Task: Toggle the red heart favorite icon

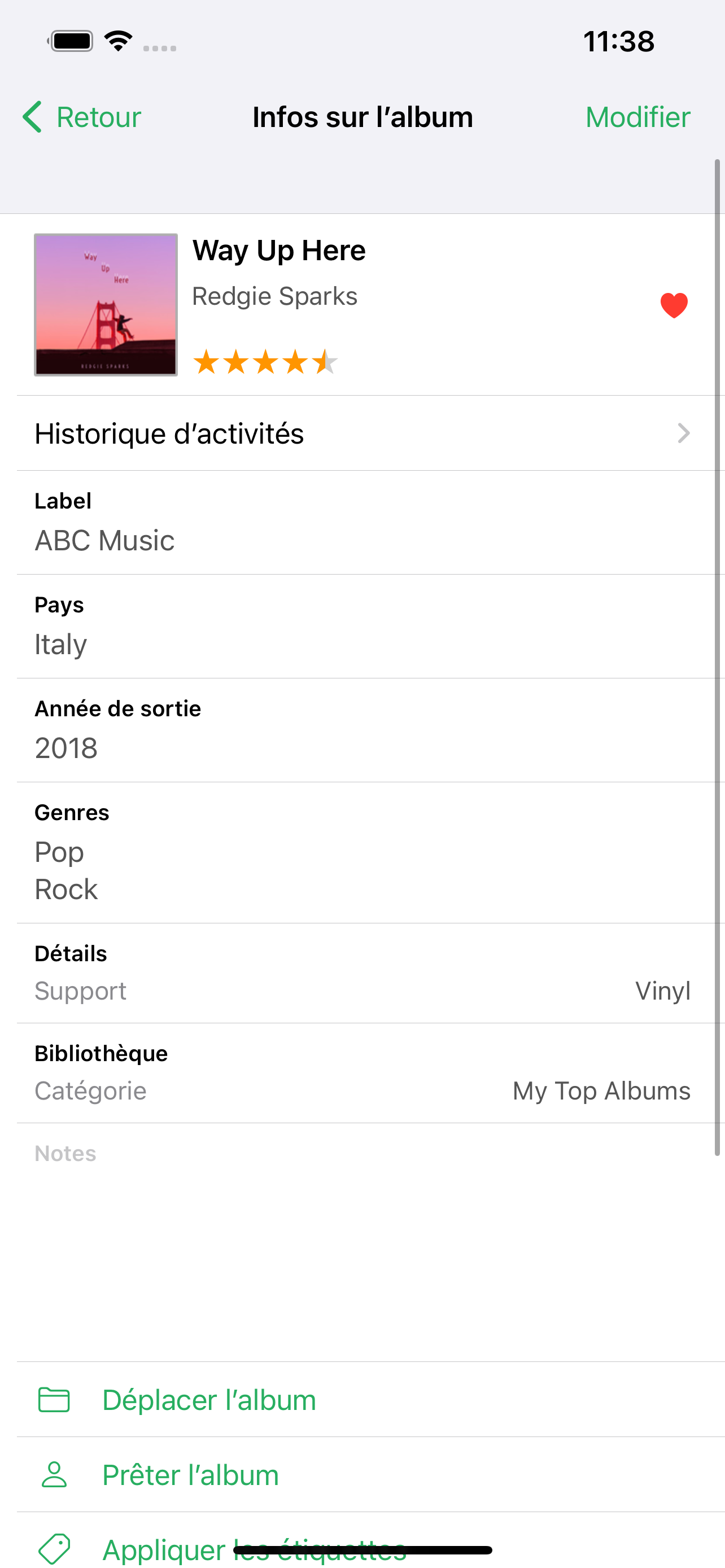Action: pyautogui.click(x=674, y=305)
